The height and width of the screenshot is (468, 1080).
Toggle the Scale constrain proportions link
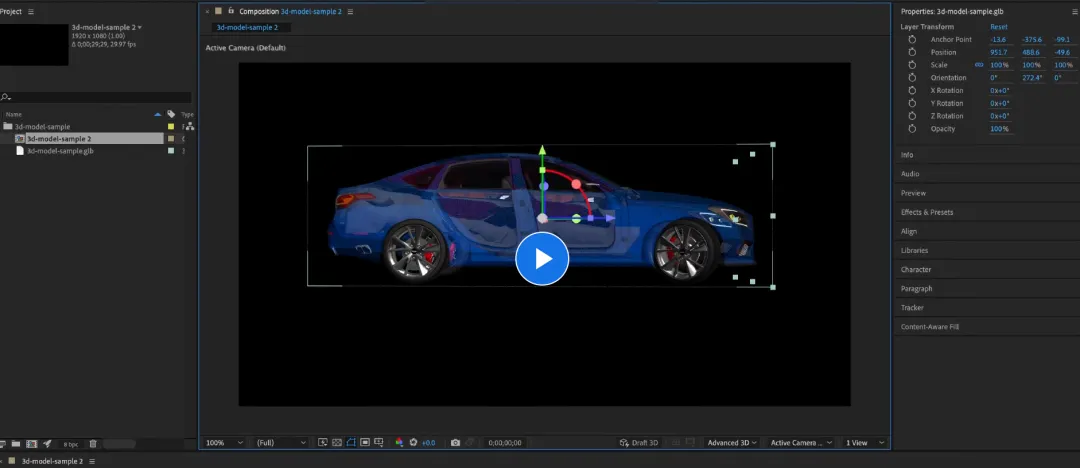click(x=978, y=65)
